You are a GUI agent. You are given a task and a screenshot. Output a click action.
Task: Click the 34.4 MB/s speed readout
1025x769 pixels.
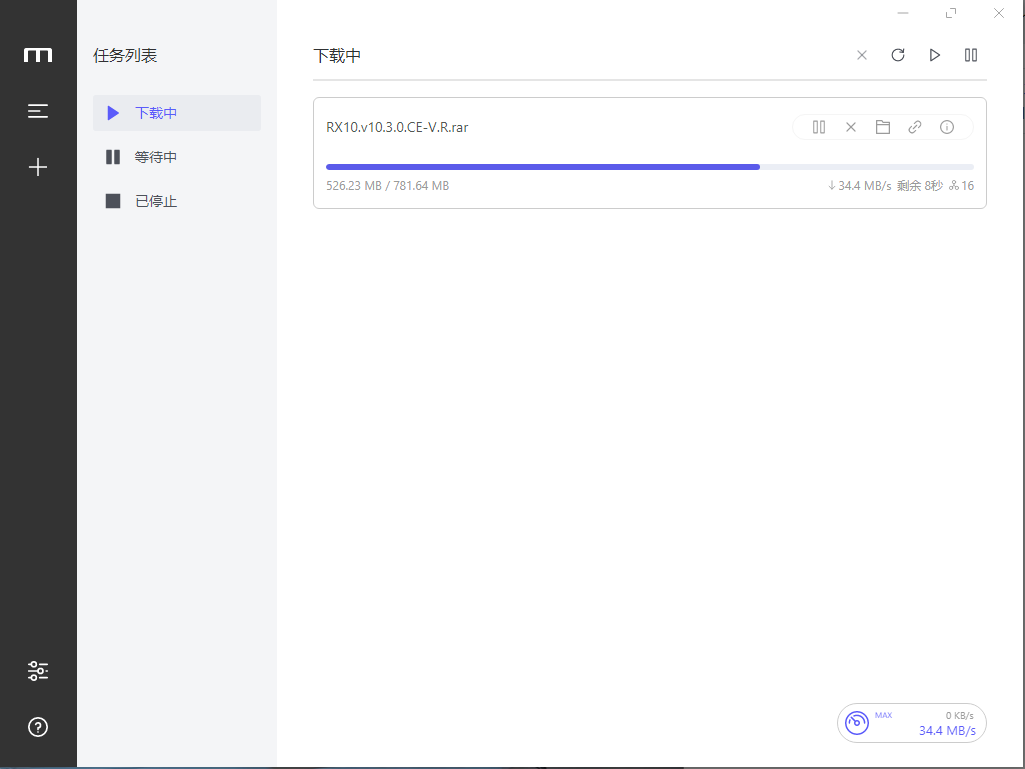[946, 730]
